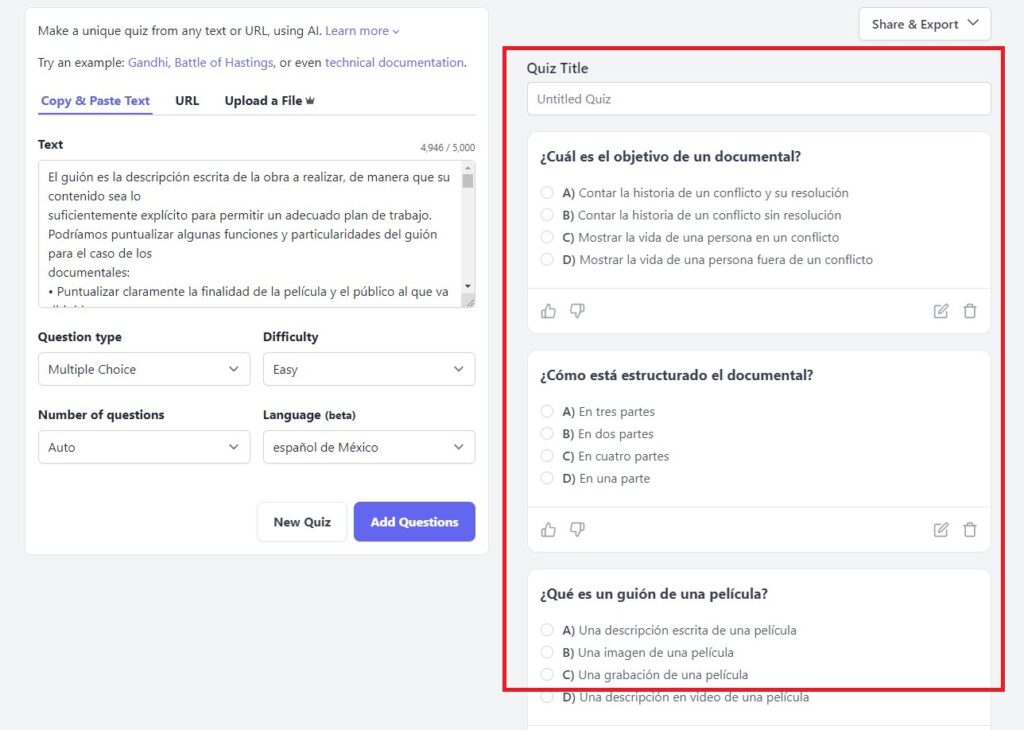Edit the '¿Cuál es el objetivo' question
Image resolution: width=1024 pixels, height=730 pixels.
pos(940,311)
